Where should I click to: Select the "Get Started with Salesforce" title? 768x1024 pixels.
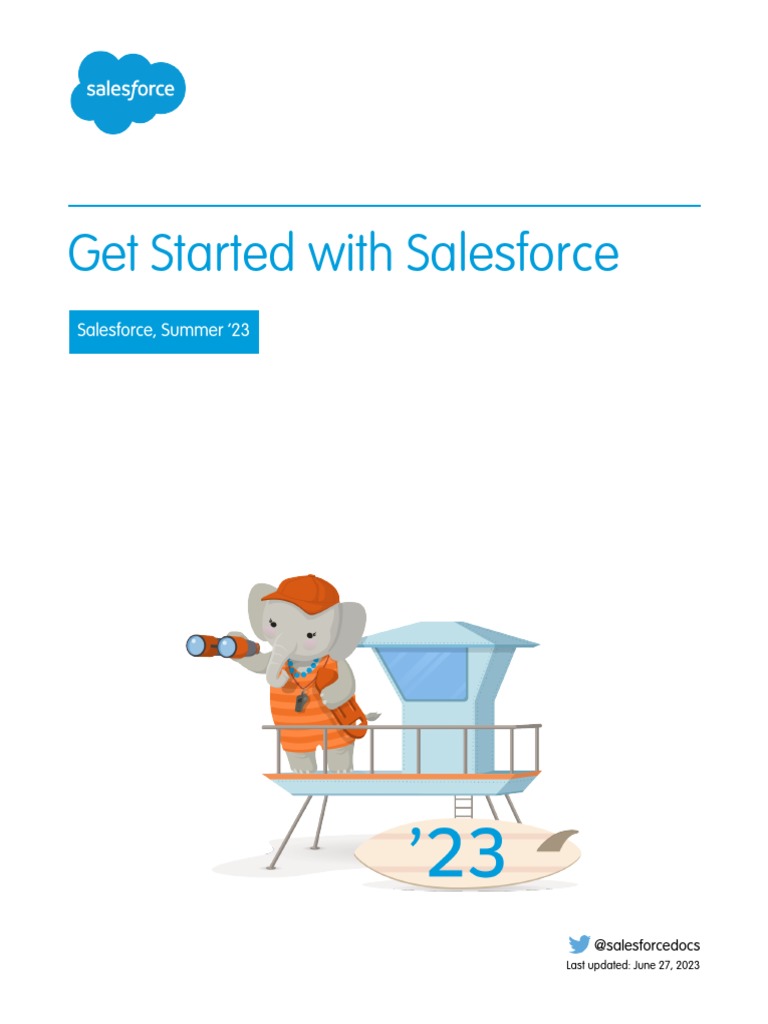pos(343,253)
